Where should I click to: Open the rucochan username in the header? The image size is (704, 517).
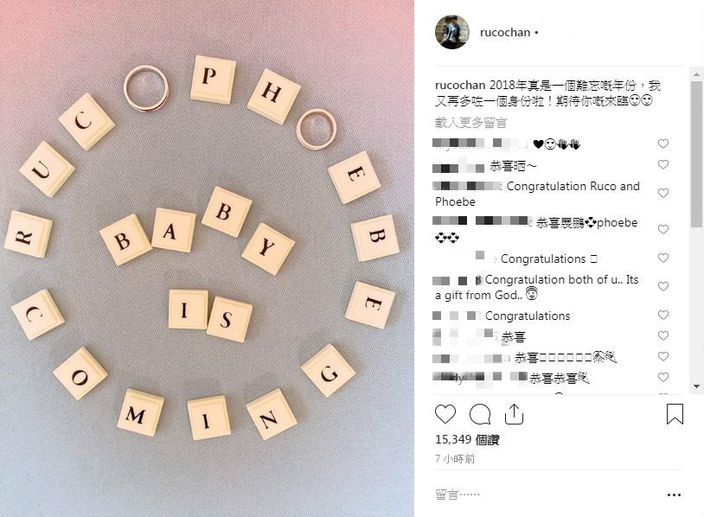pyautogui.click(x=505, y=32)
